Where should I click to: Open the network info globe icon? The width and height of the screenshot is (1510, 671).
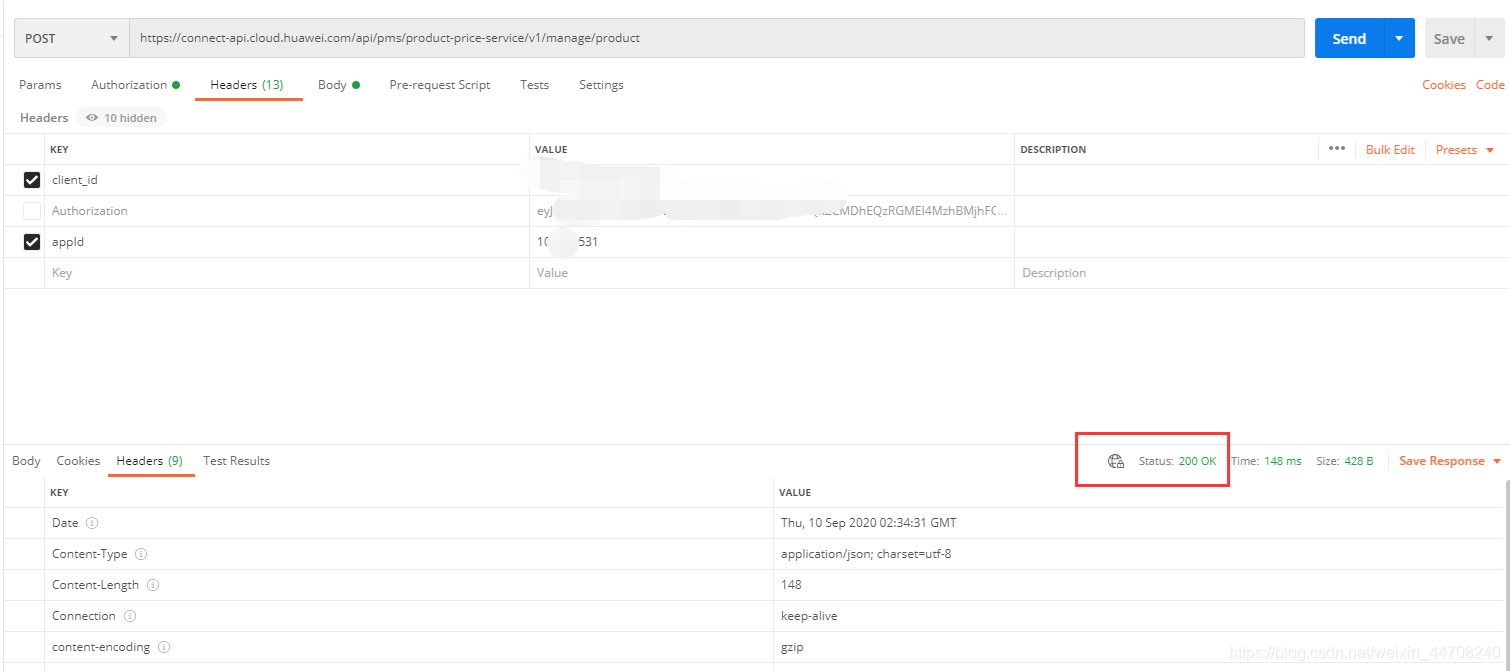pyautogui.click(x=1116, y=461)
